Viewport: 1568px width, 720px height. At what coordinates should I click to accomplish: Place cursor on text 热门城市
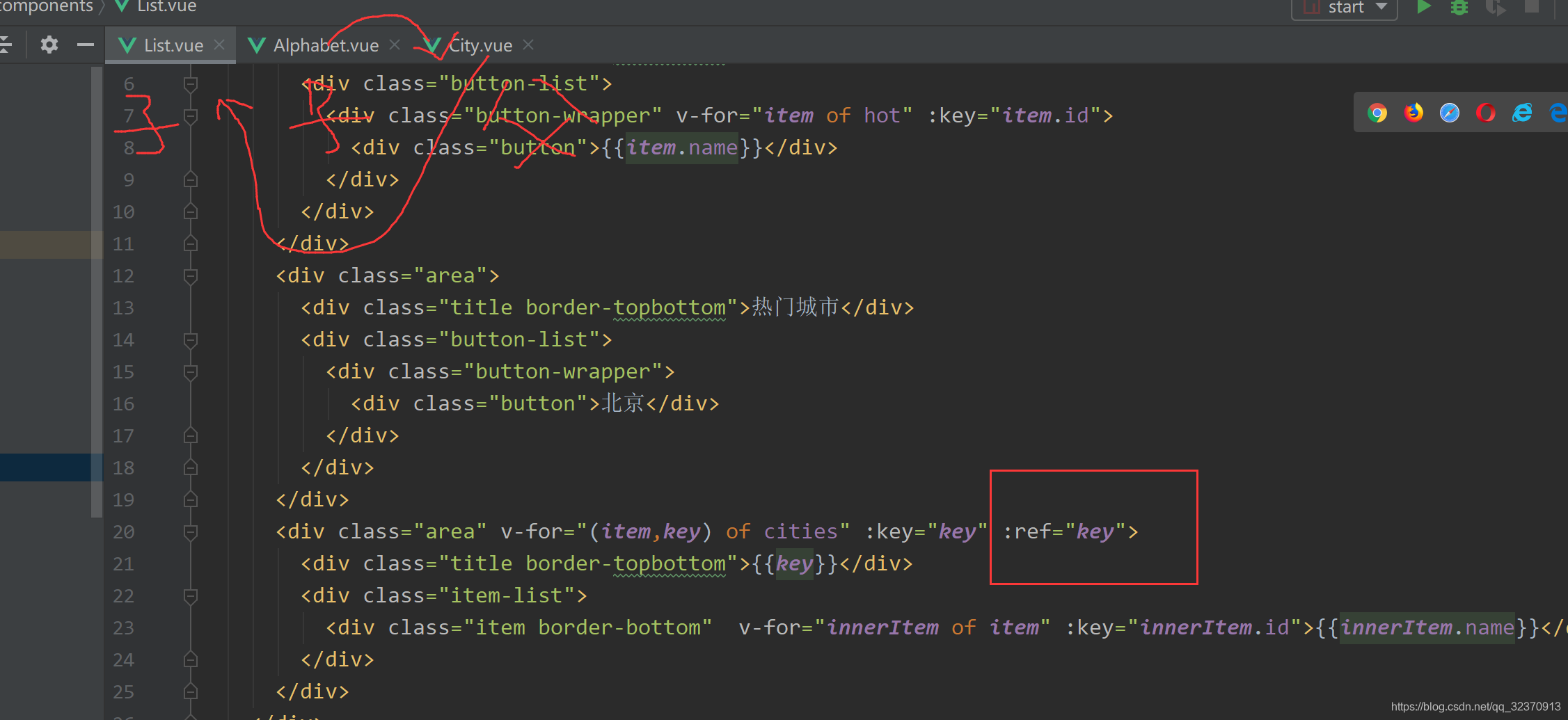coord(795,307)
